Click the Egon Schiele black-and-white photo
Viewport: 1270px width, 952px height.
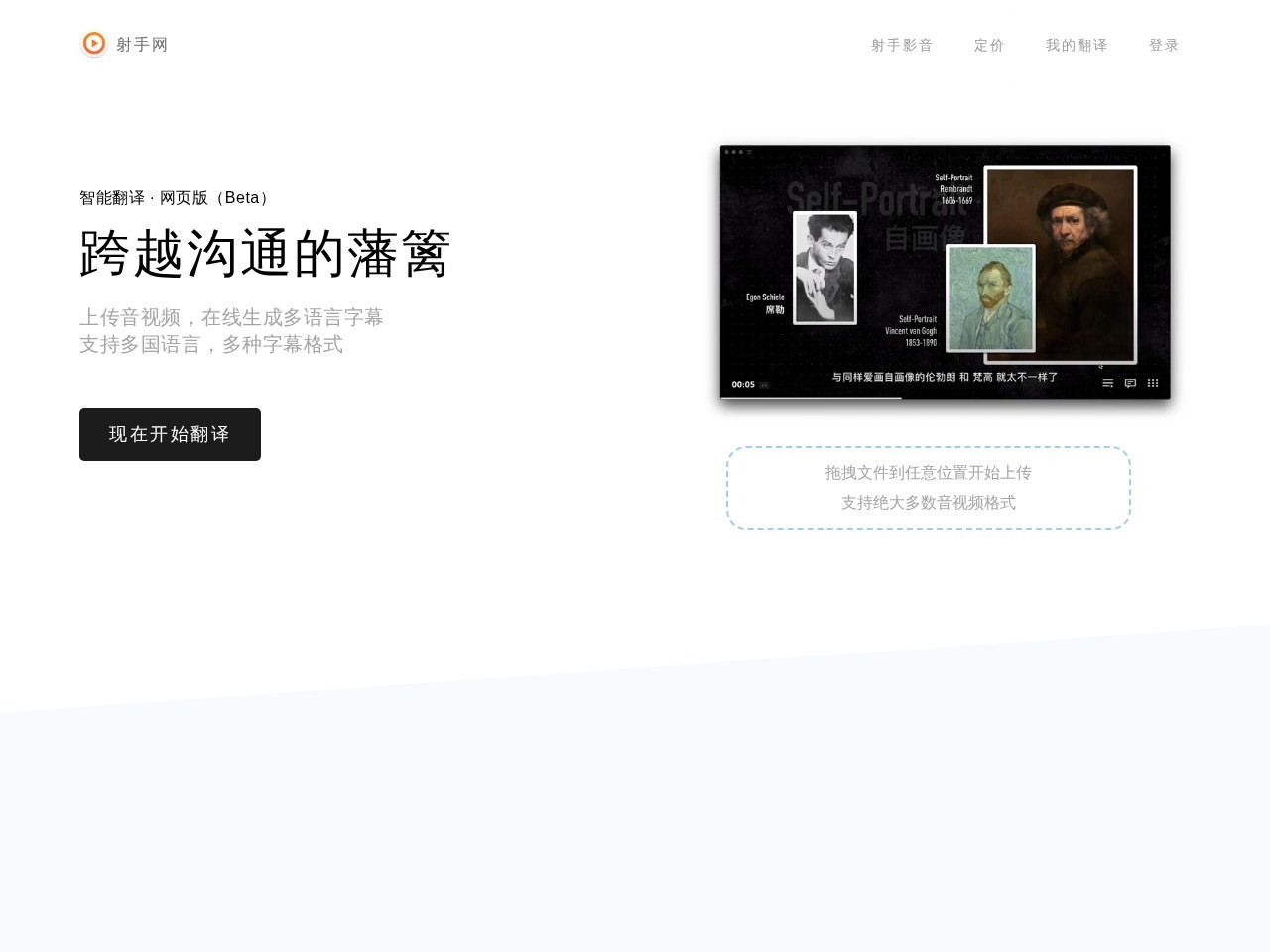click(825, 268)
